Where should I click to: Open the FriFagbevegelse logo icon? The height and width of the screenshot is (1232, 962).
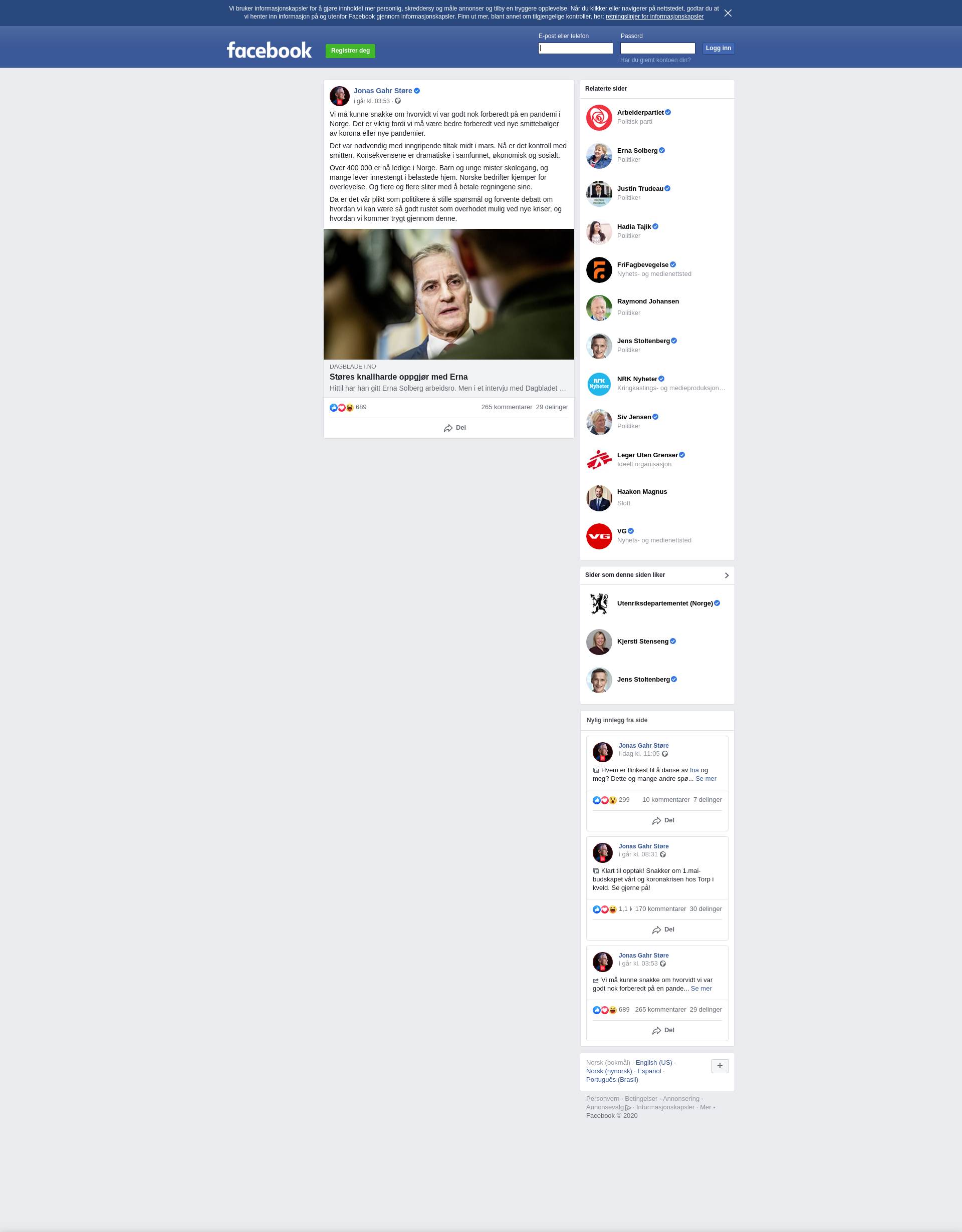point(599,270)
